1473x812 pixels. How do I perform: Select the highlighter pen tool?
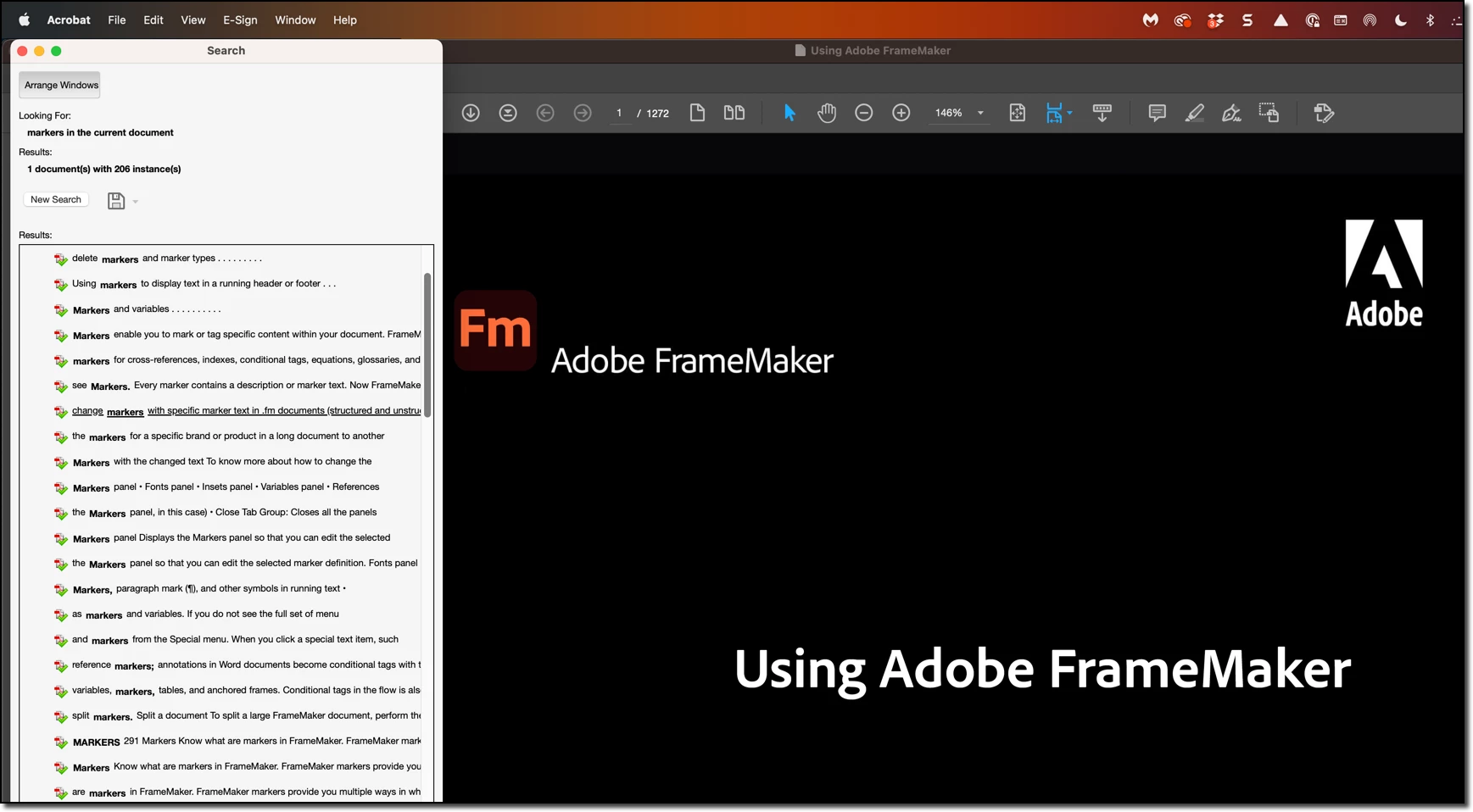(x=1194, y=113)
